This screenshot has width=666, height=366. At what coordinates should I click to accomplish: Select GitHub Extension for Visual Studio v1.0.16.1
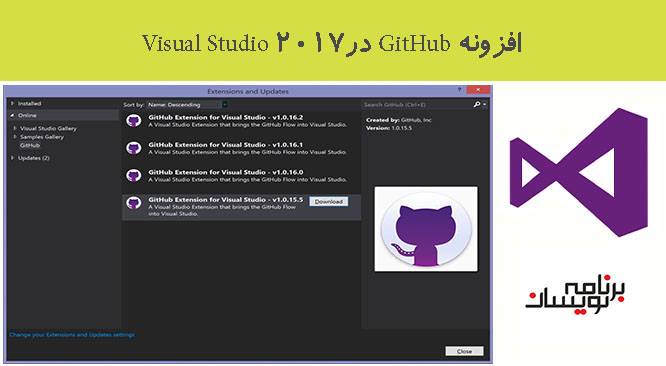[241, 148]
